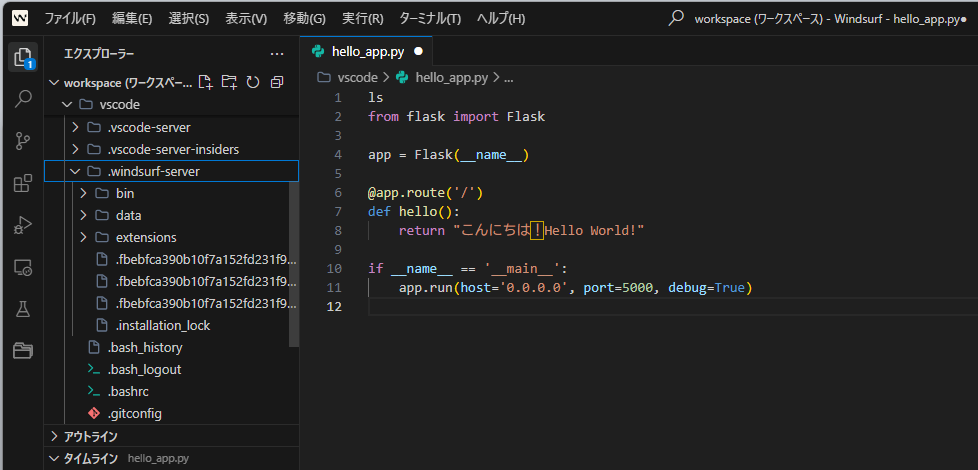The height and width of the screenshot is (470, 978).
Task: Click the .bash_logout shell file icon
Action: pyautogui.click(x=94, y=369)
